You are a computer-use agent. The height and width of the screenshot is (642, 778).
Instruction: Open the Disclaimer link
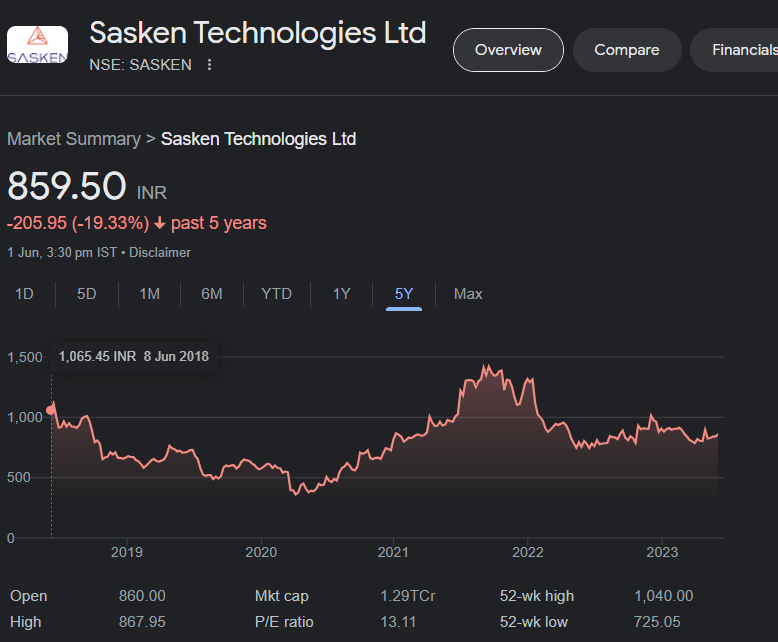[x=160, y=253]
